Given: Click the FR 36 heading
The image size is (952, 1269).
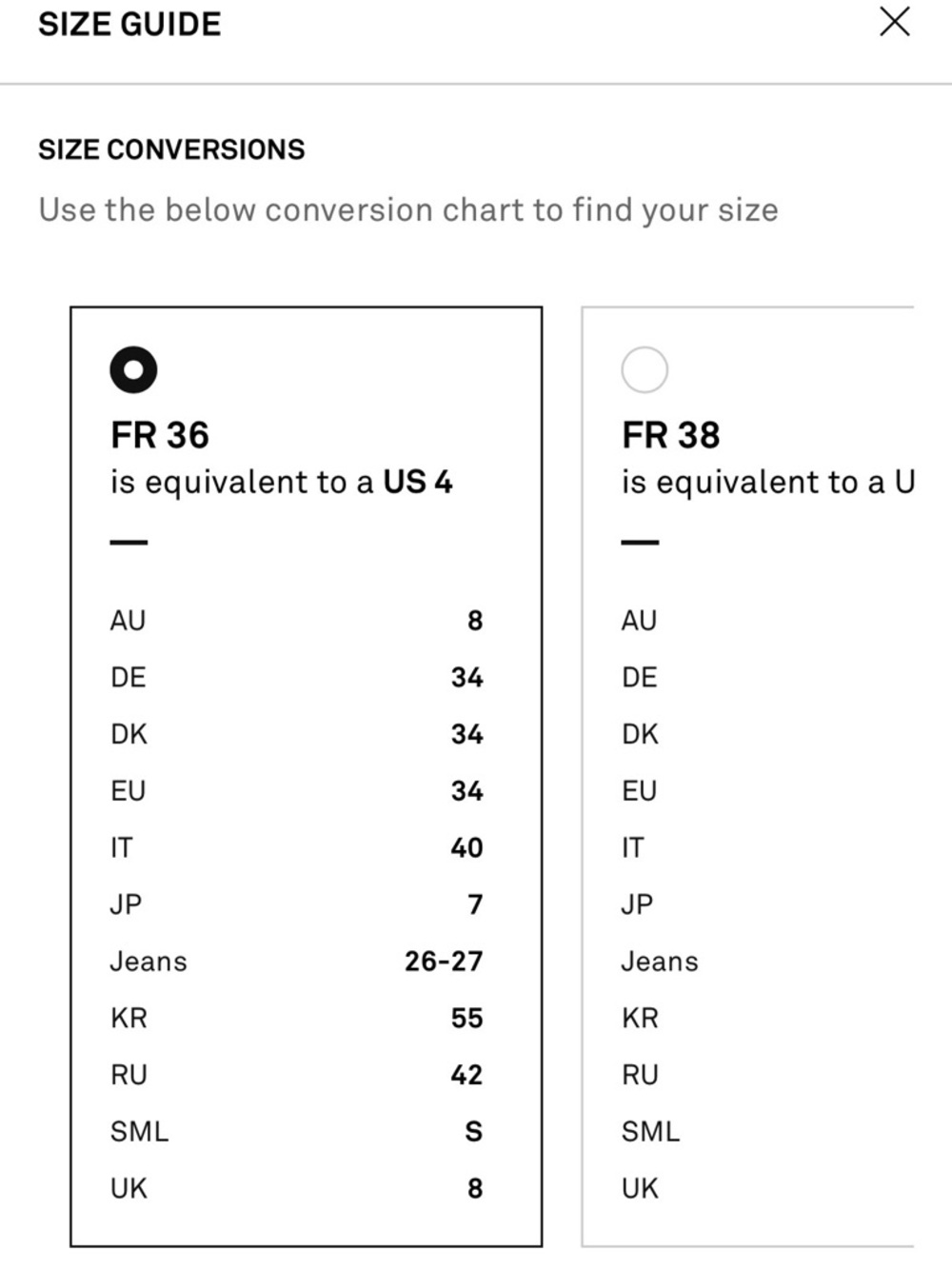Looking at the screenshot, I should (x=160, y=435).
